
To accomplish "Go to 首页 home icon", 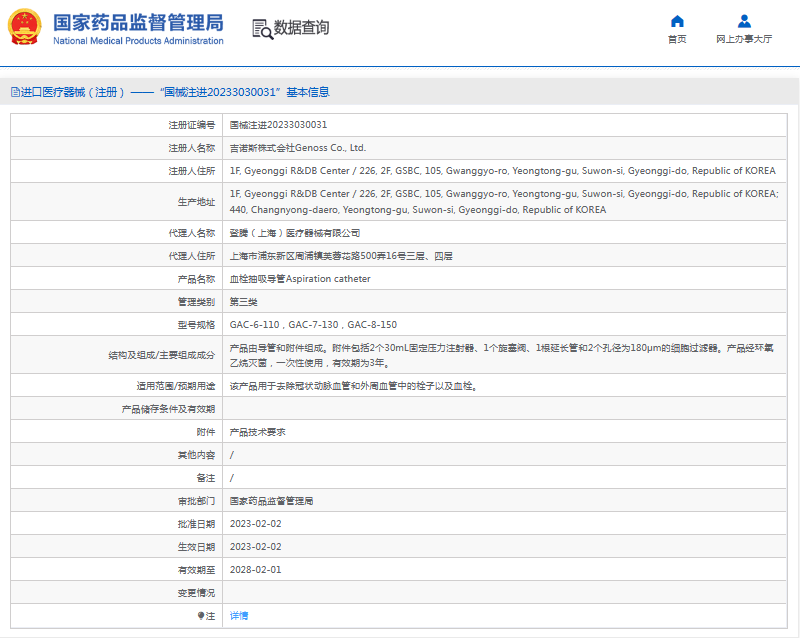I will pyautogui.click(x=677, y=21).
